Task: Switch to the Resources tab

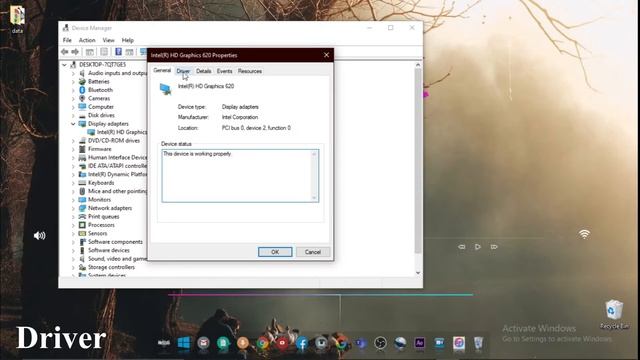Action: click(x=249, y=71)
